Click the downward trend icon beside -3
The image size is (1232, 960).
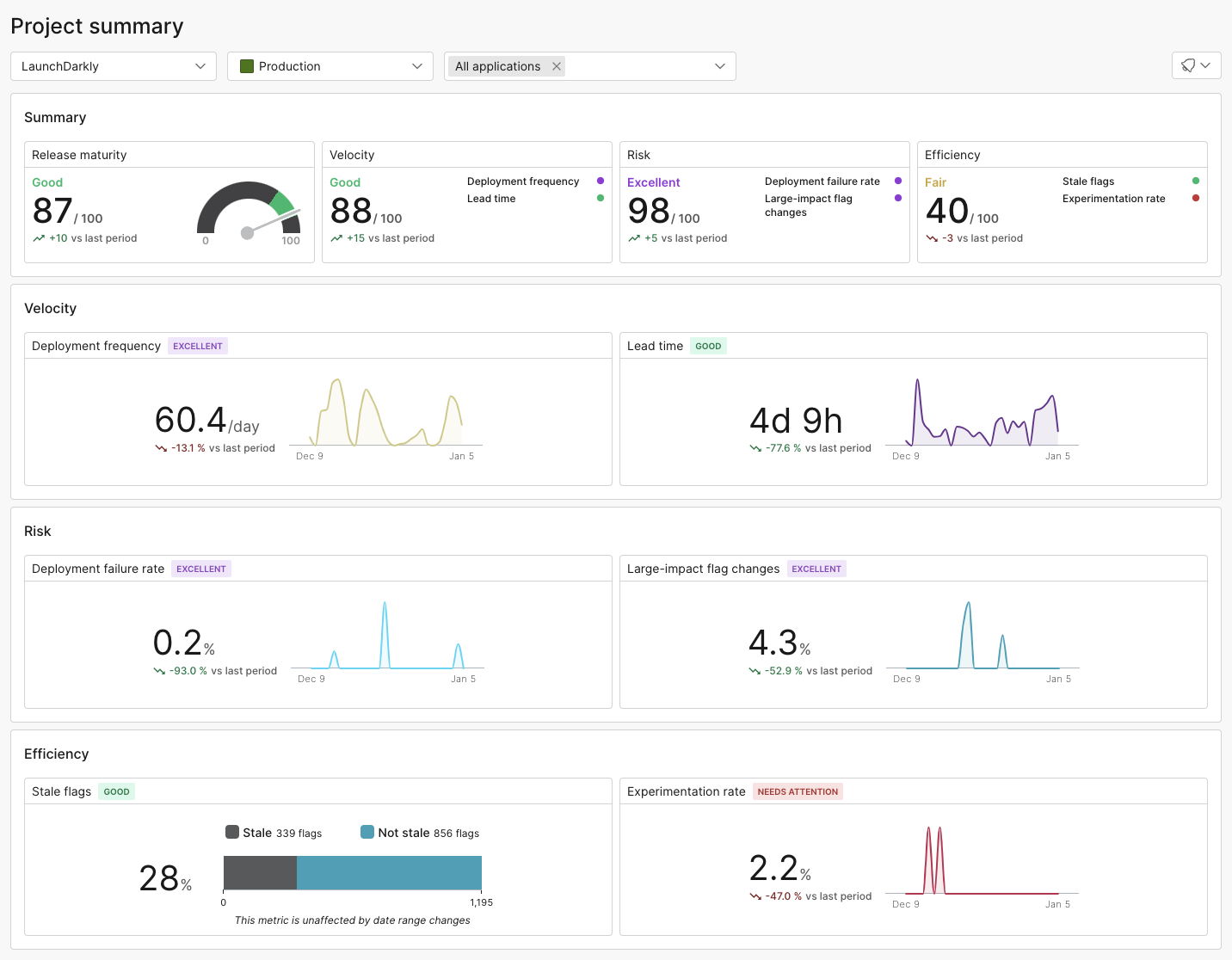[x=932, y=238]
